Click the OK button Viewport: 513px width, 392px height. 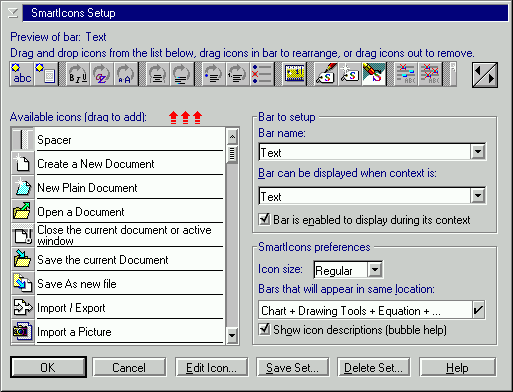click(x=48, y=367)
